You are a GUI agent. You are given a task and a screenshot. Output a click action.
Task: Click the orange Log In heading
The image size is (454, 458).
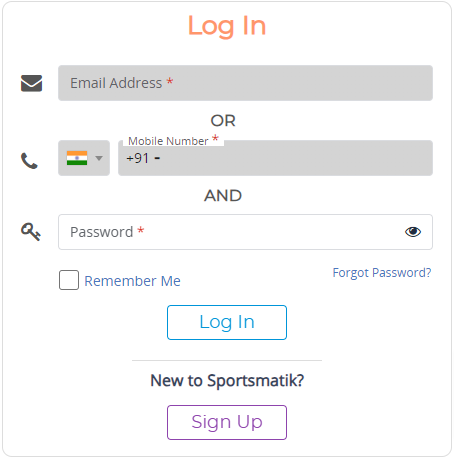pos(227,26)
